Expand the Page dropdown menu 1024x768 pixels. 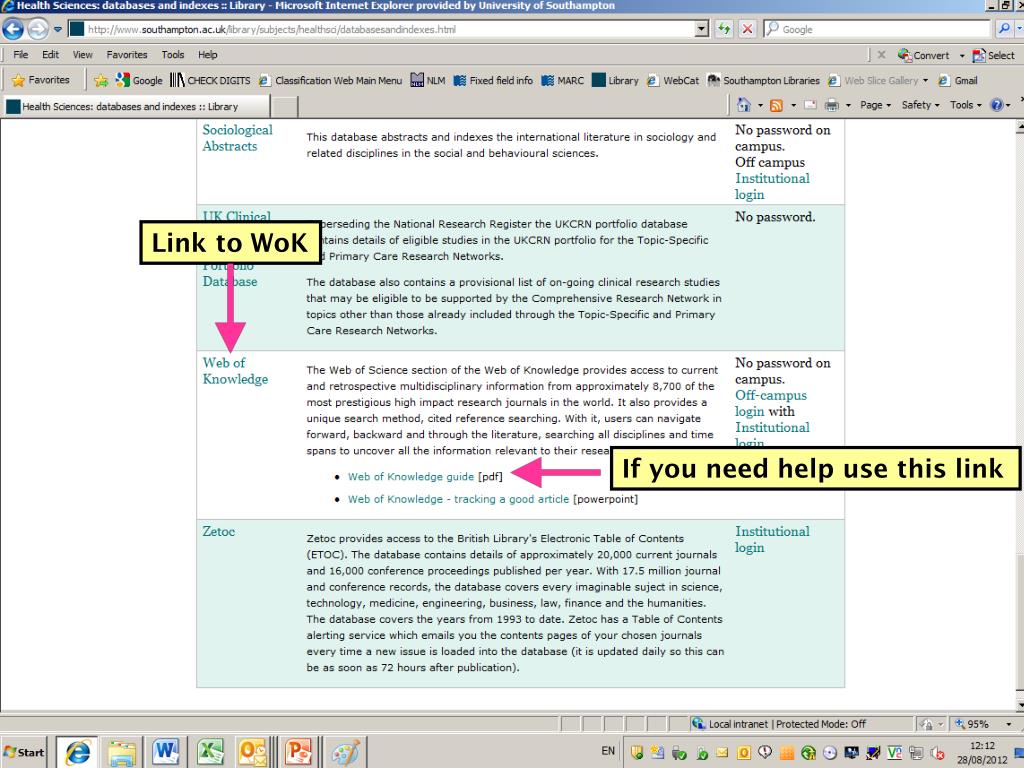coord(875,105)
